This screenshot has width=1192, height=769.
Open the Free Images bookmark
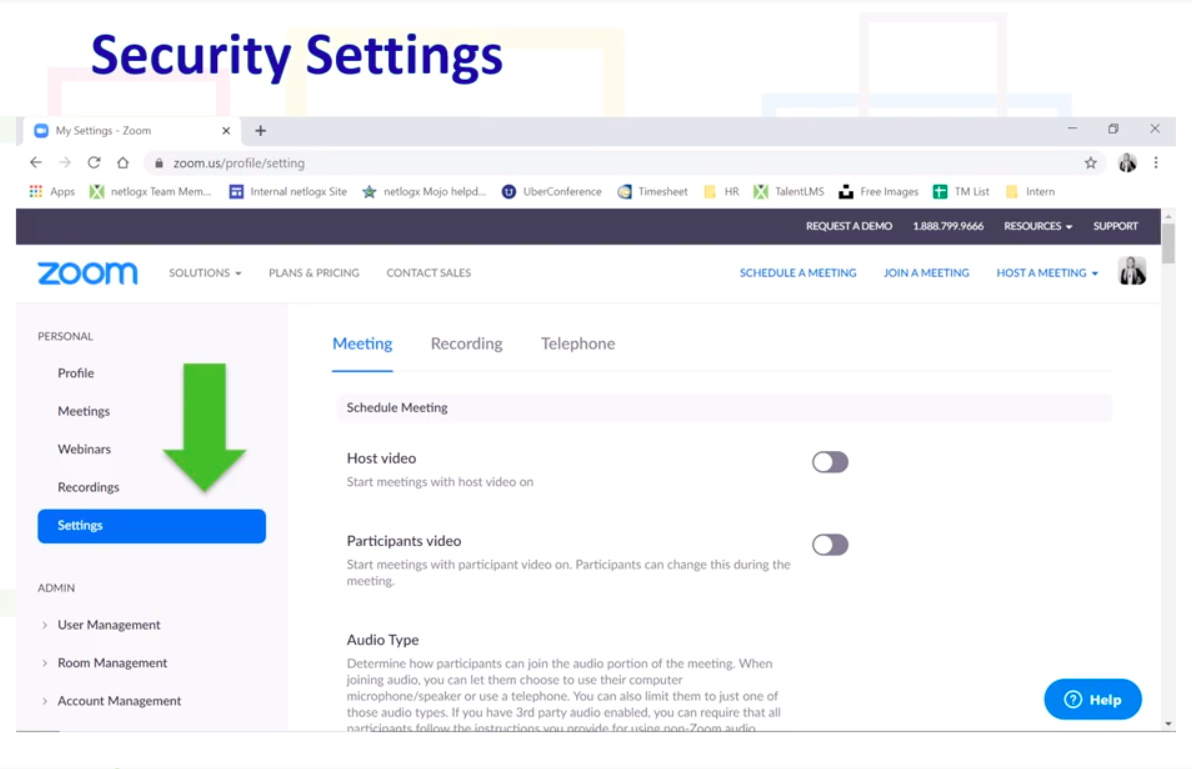[x=878, y=191]
